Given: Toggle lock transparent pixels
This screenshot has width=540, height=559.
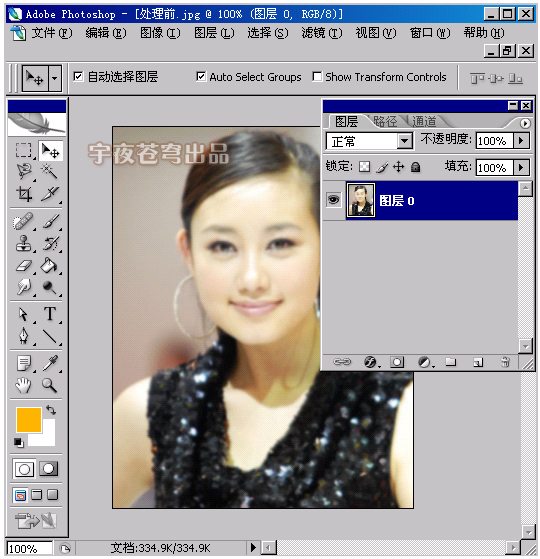Looking at the screenshot, I should [364, 167].
